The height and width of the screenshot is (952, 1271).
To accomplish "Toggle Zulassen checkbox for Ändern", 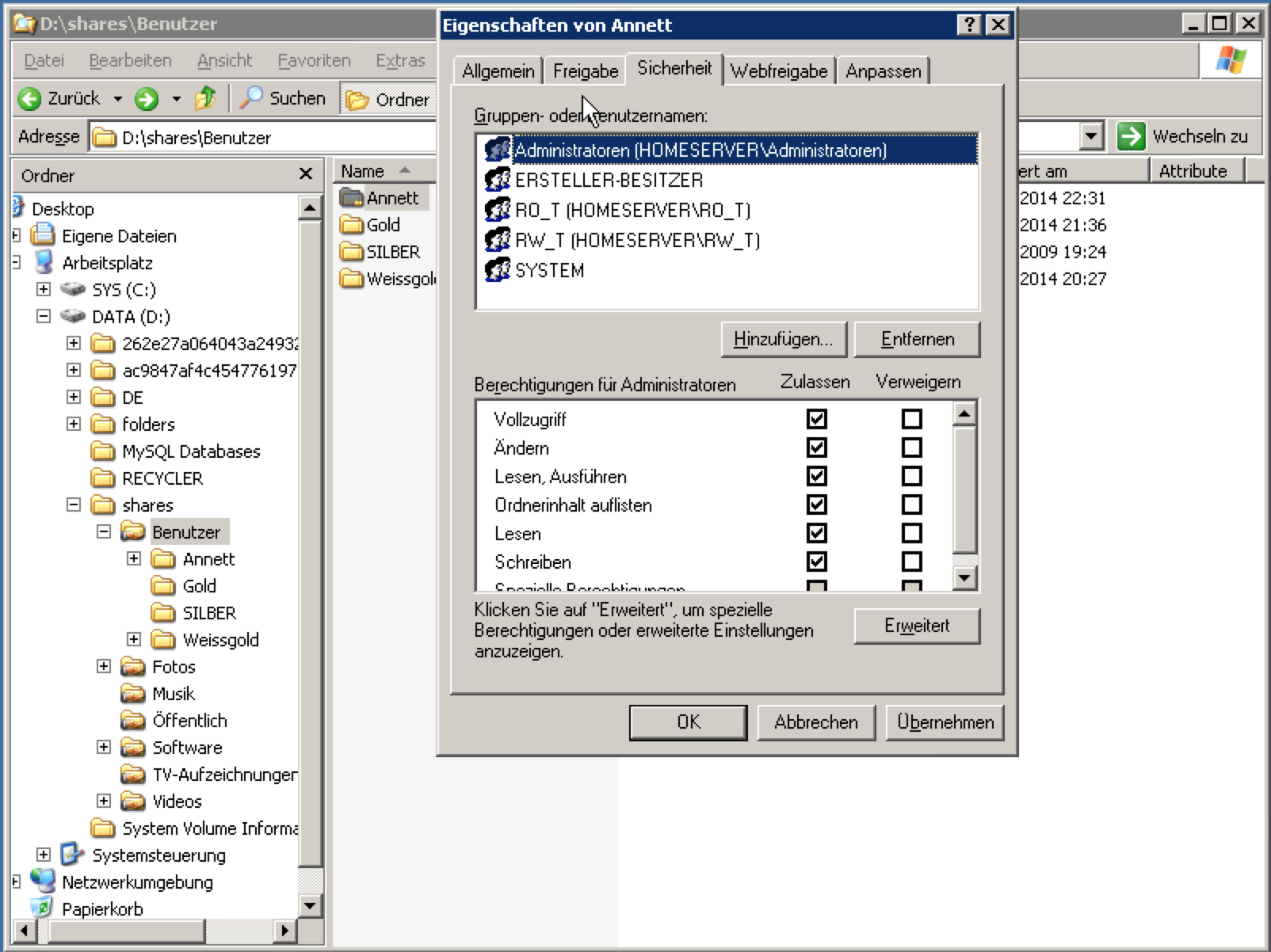I will tap(816, 447).
